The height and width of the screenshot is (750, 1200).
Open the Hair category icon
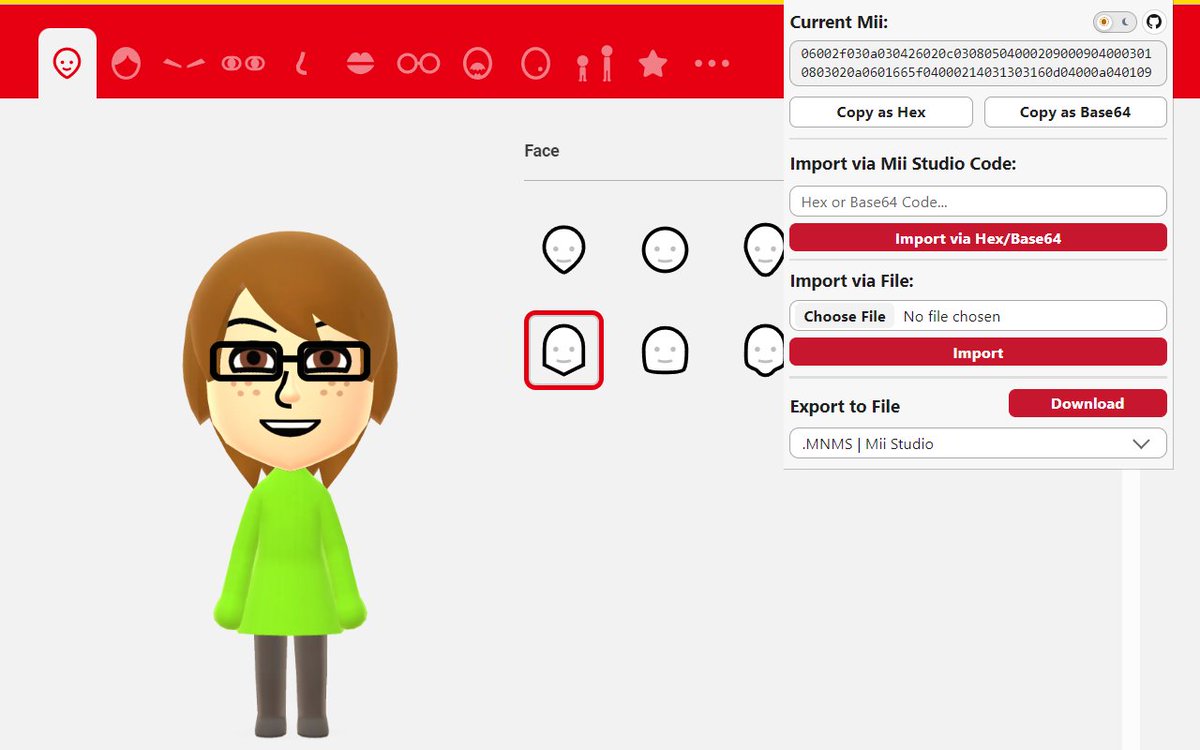[x=126, y=64]
